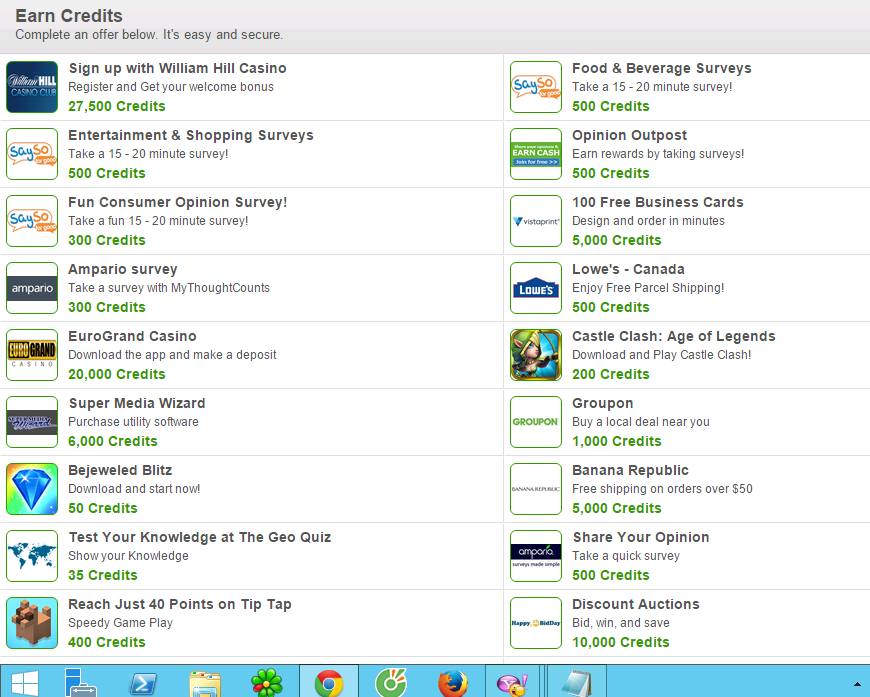
Task: Click the 20,000 Credits reward text
Action: click(117, 374)
